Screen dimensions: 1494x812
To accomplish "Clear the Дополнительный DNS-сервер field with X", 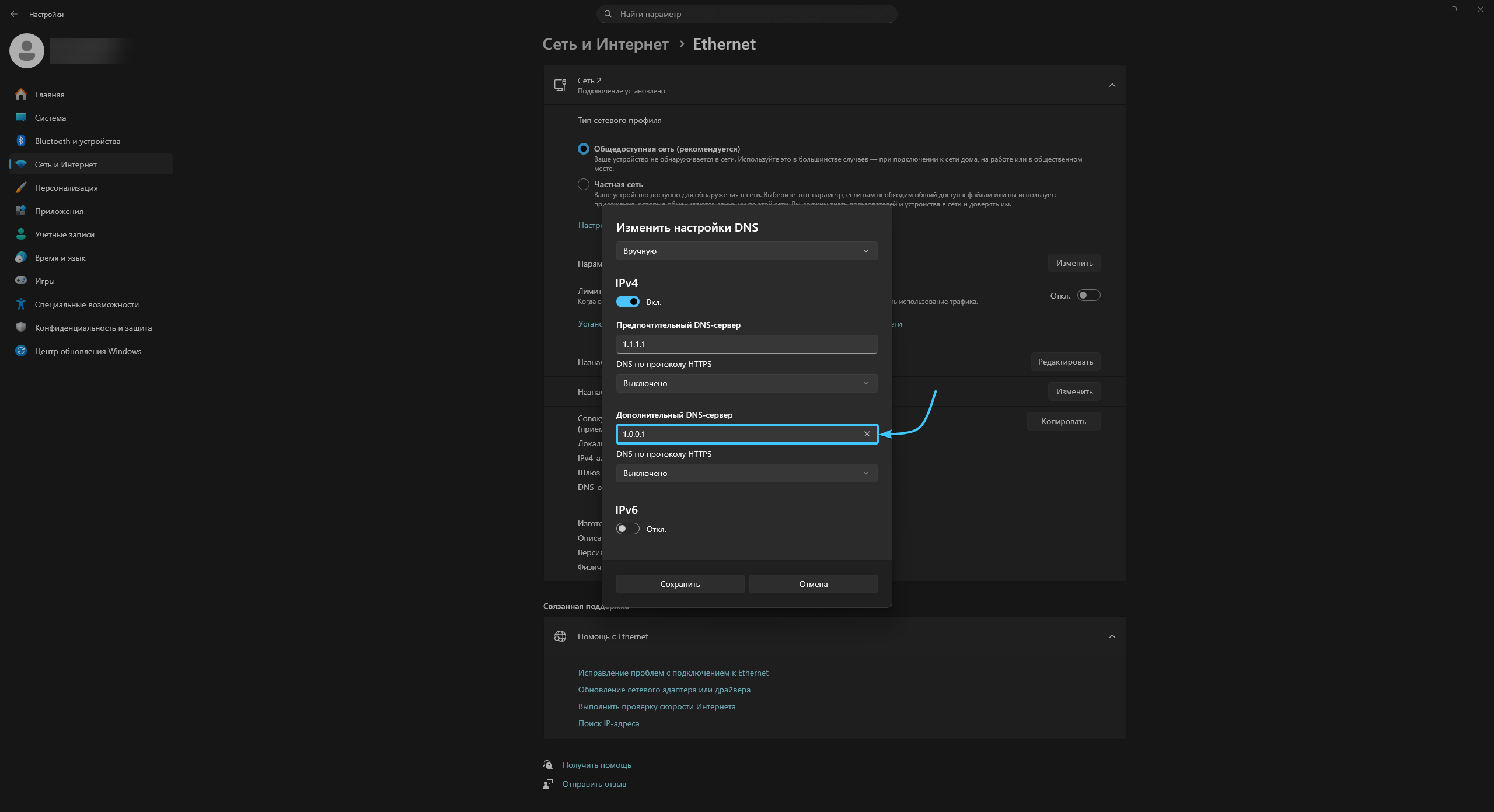I will pyautogui.click(x=867, y=434).
